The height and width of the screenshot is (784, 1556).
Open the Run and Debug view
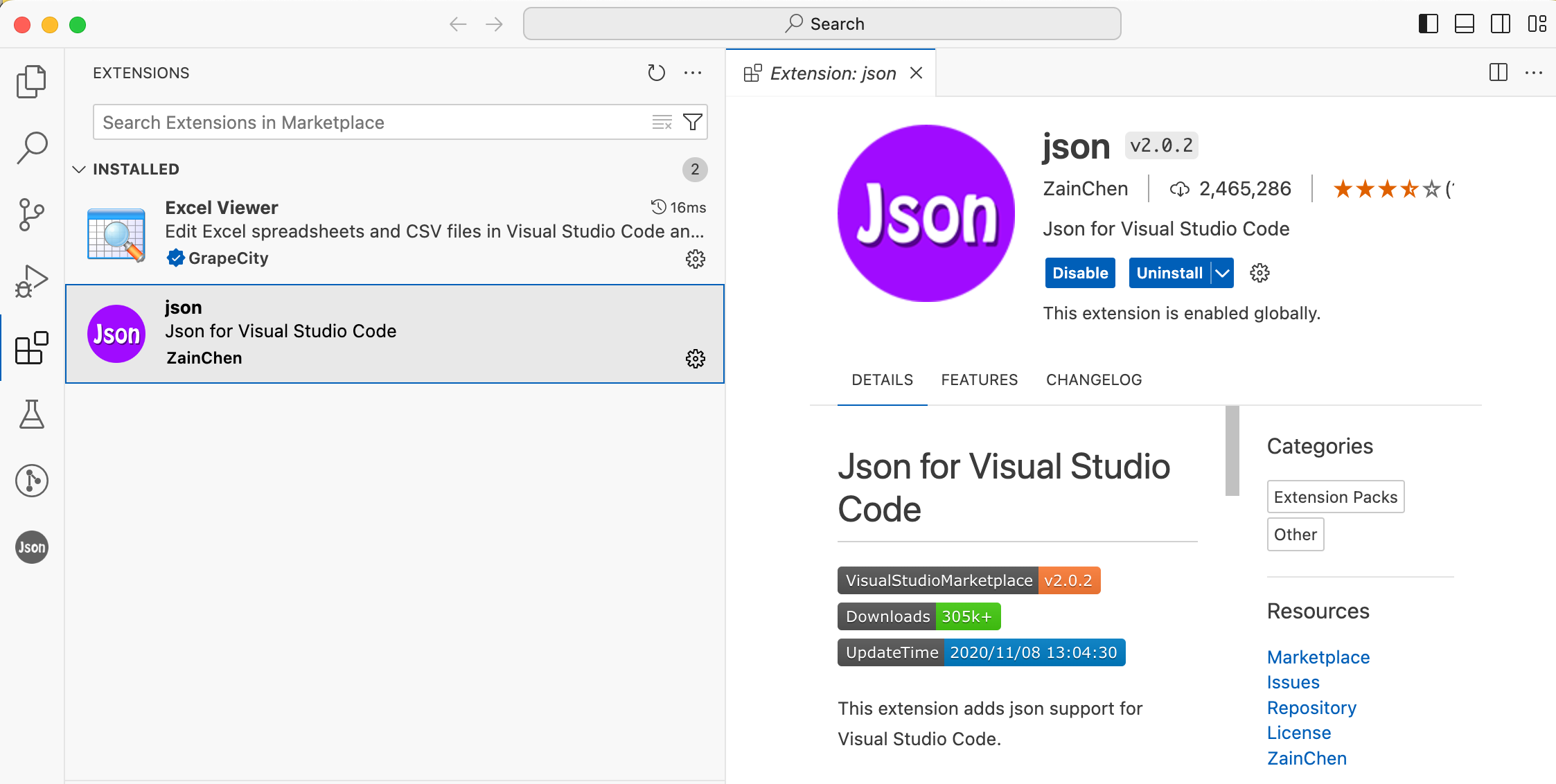(x=30, y=280)
